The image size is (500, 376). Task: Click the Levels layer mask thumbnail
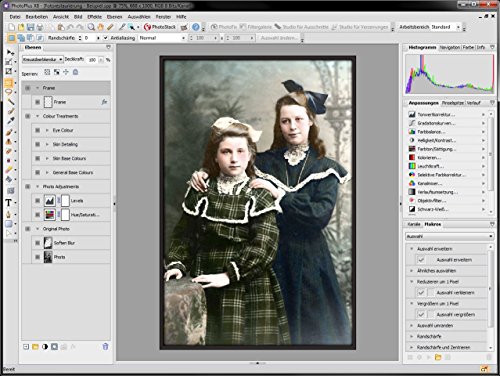point(66,201)
